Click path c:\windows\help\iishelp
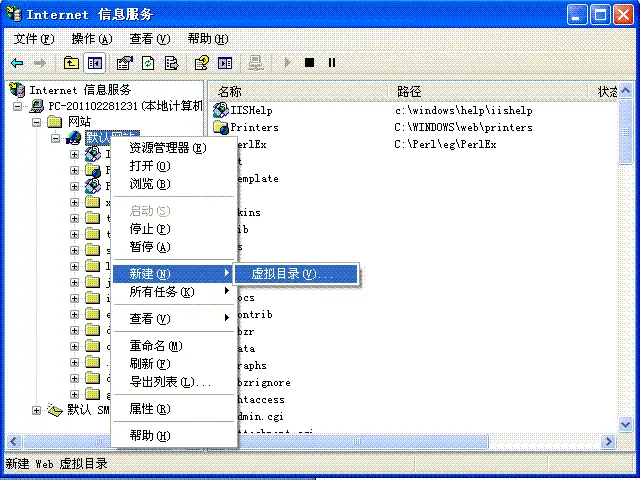Viewport: 640px width, 480px height. 464,111
